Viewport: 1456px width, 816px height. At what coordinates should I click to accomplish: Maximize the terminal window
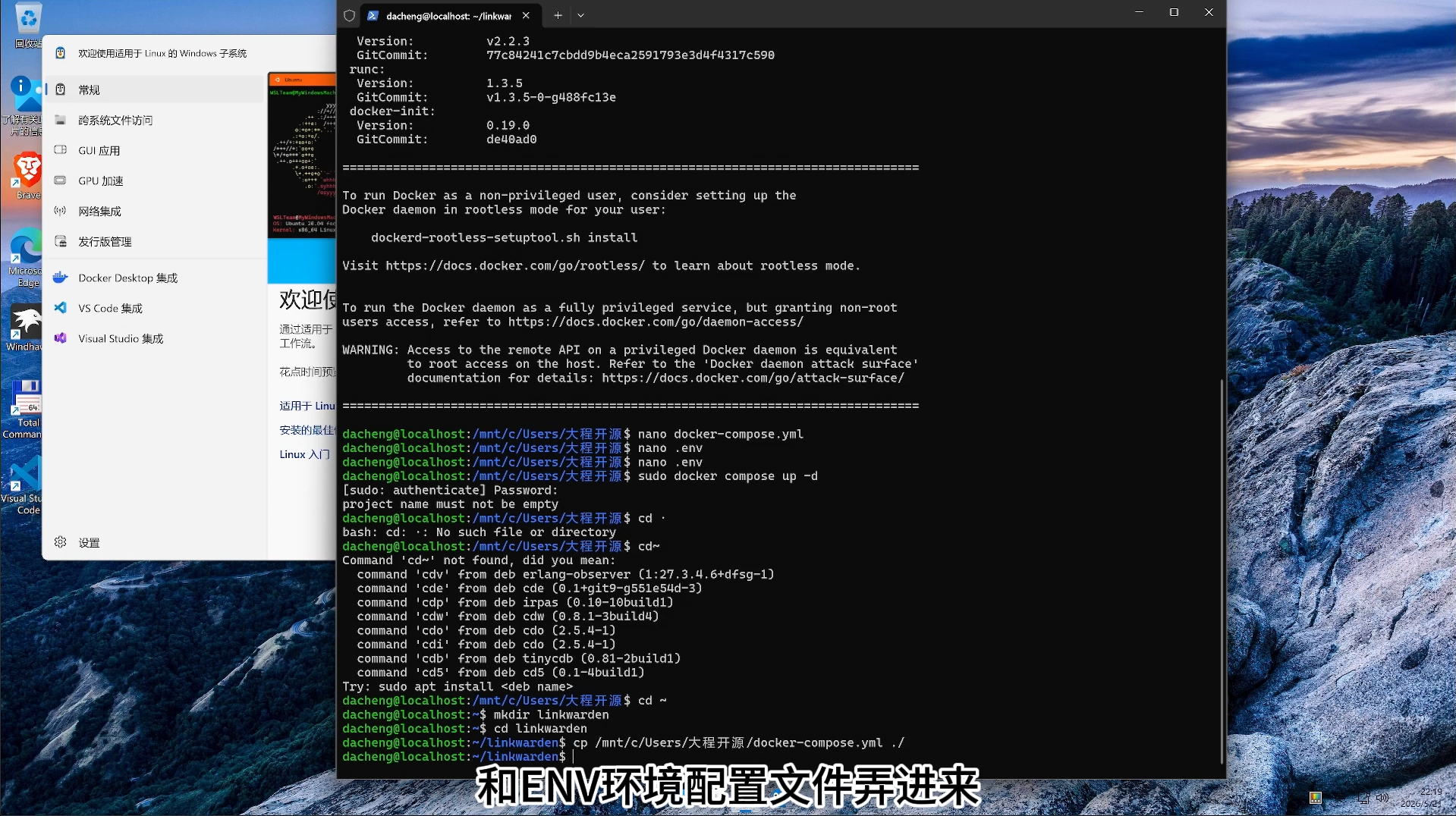tap(1174, 12)
